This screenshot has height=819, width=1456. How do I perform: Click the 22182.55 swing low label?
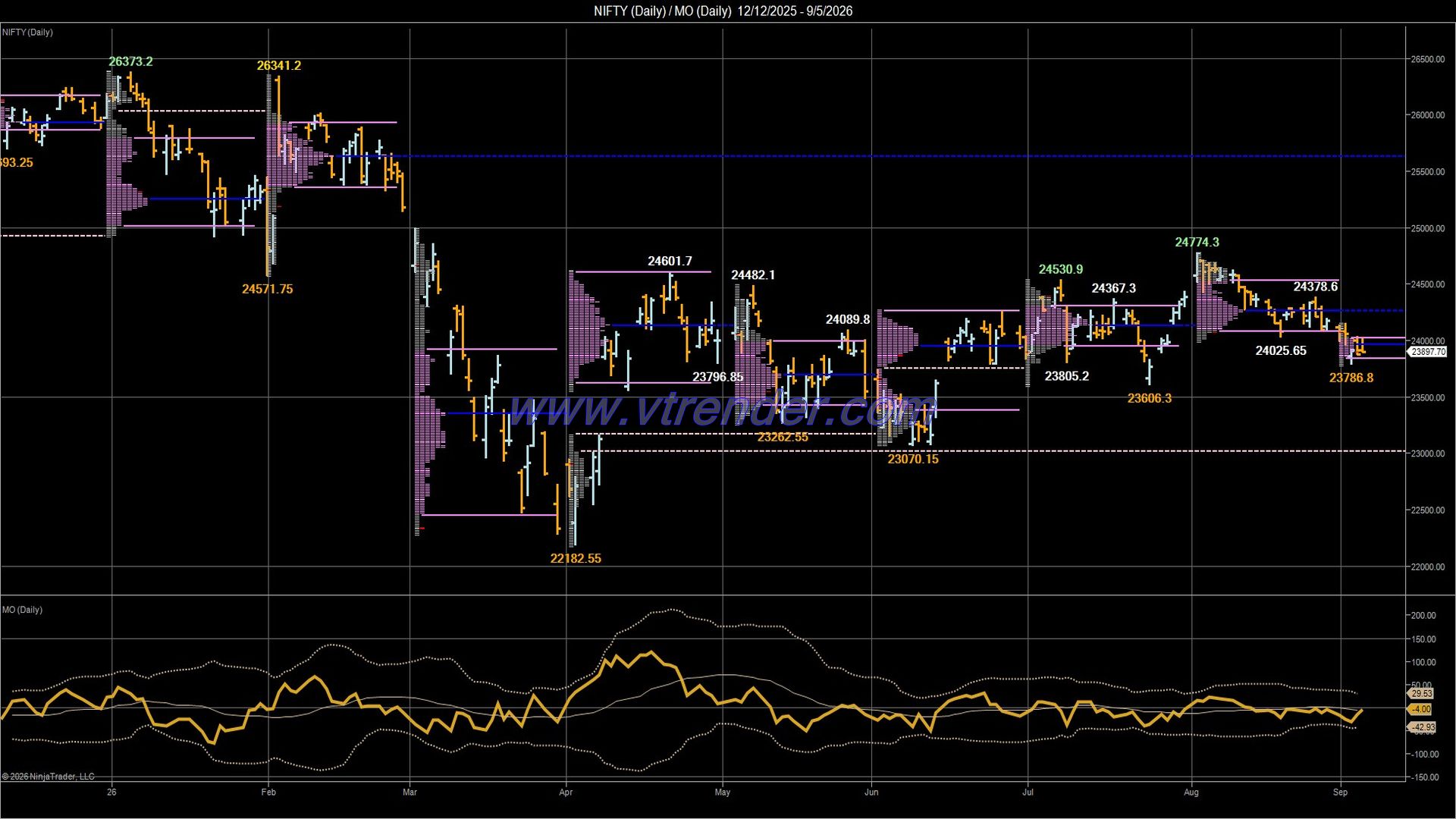point(576,558)
